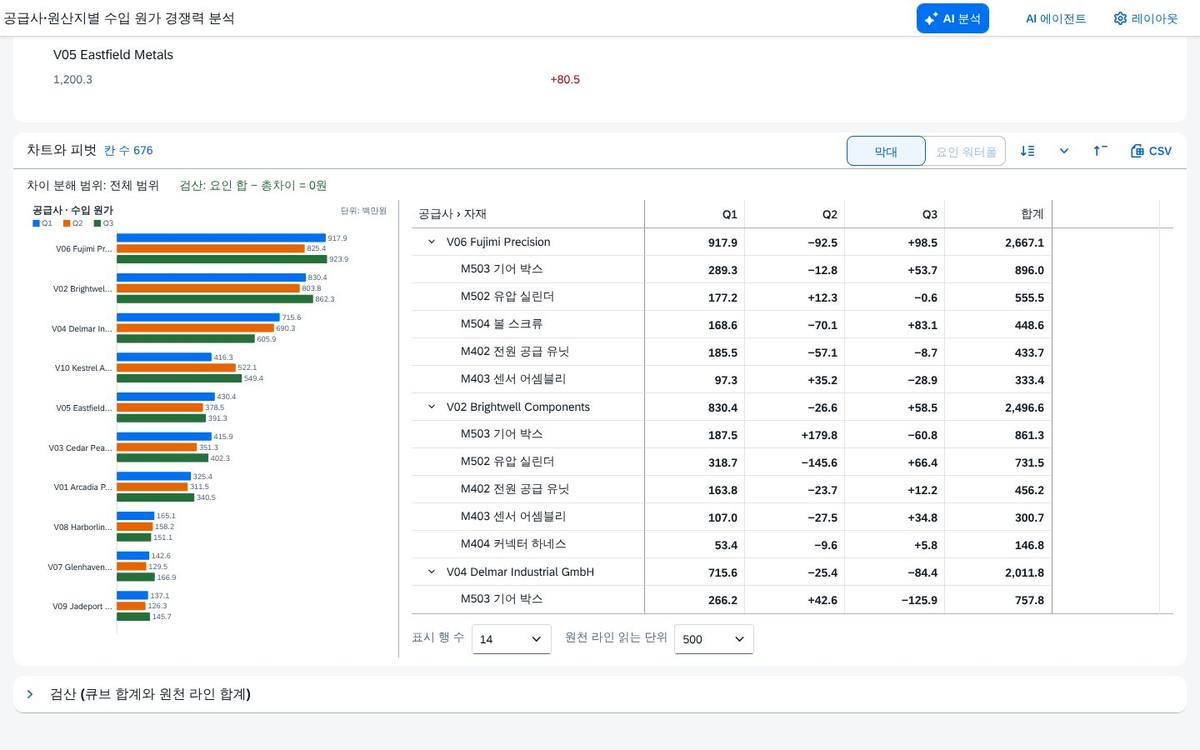Click 검산: 요인 합 − 총차이 text

point(253,185)
